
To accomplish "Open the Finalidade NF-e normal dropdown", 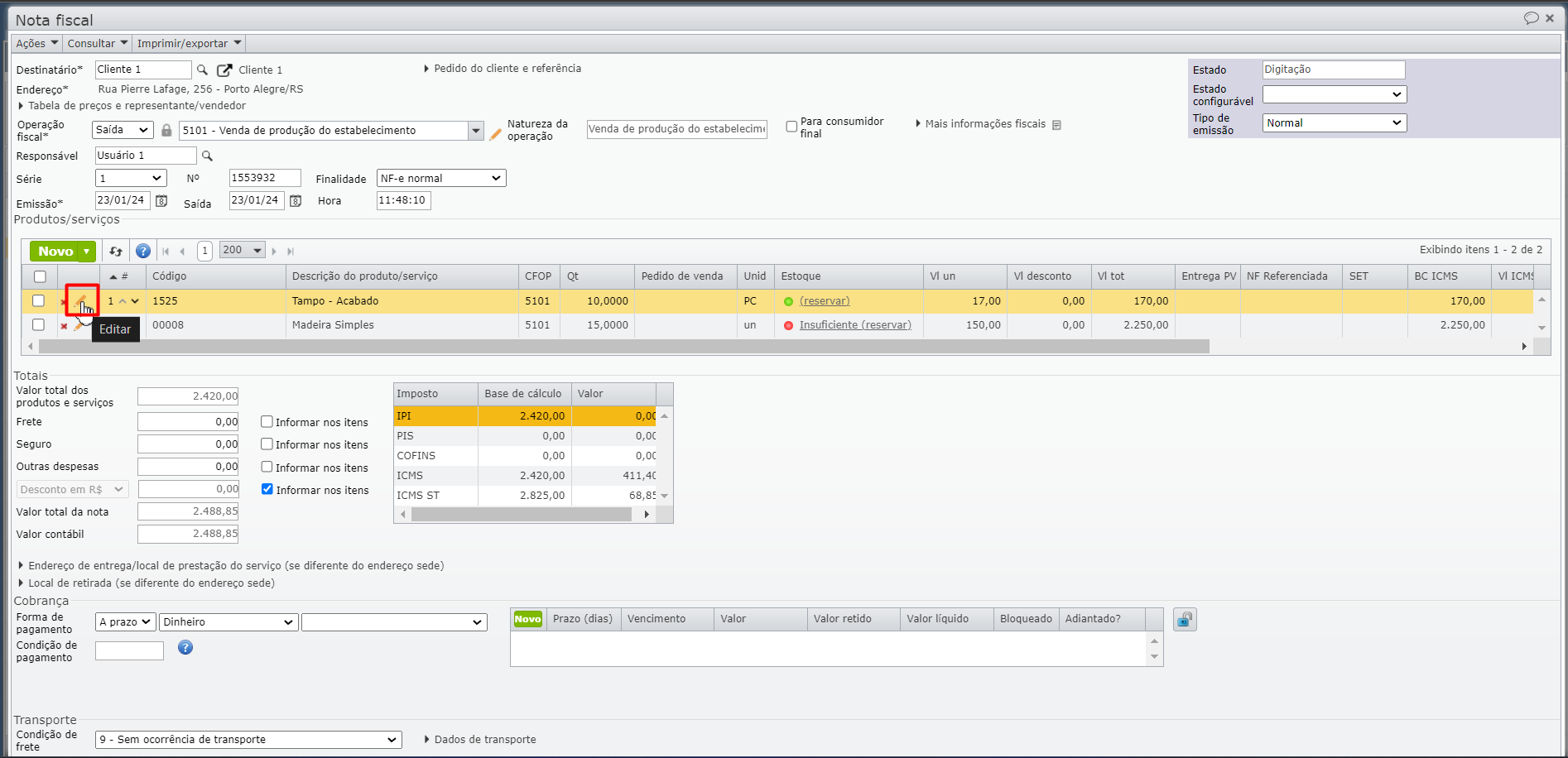I will coord(440,179).
